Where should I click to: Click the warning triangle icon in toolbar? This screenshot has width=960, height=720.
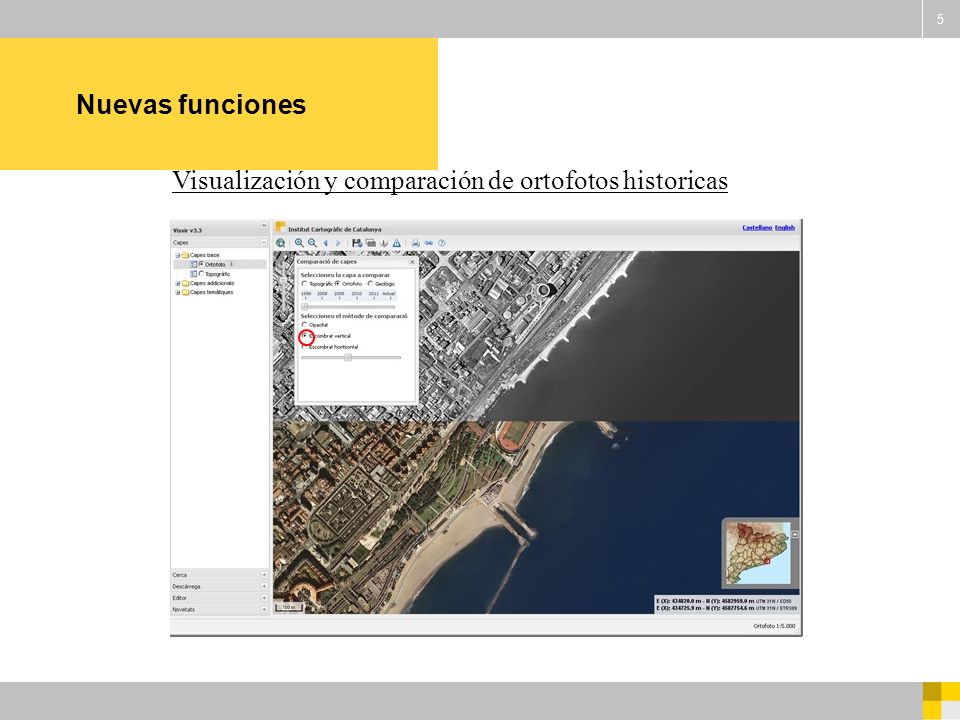click(x=397, y=243)
